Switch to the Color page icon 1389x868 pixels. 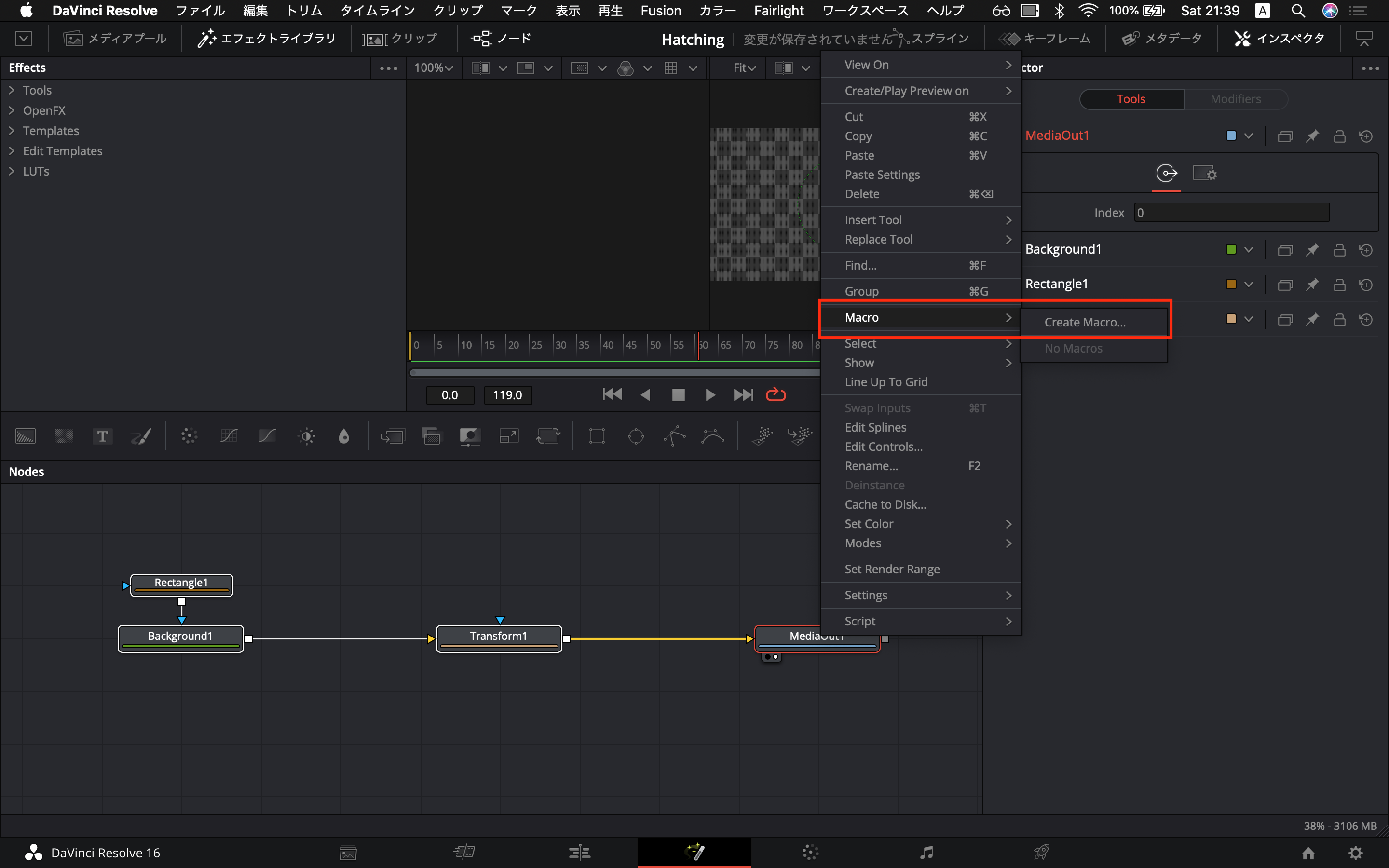pyautogui.click(x=810, y=853)
